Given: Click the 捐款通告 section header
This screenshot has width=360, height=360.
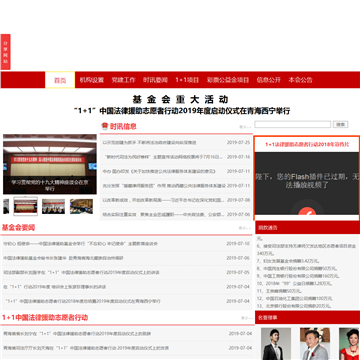Looking at the screenshot, I should [268, 228].
